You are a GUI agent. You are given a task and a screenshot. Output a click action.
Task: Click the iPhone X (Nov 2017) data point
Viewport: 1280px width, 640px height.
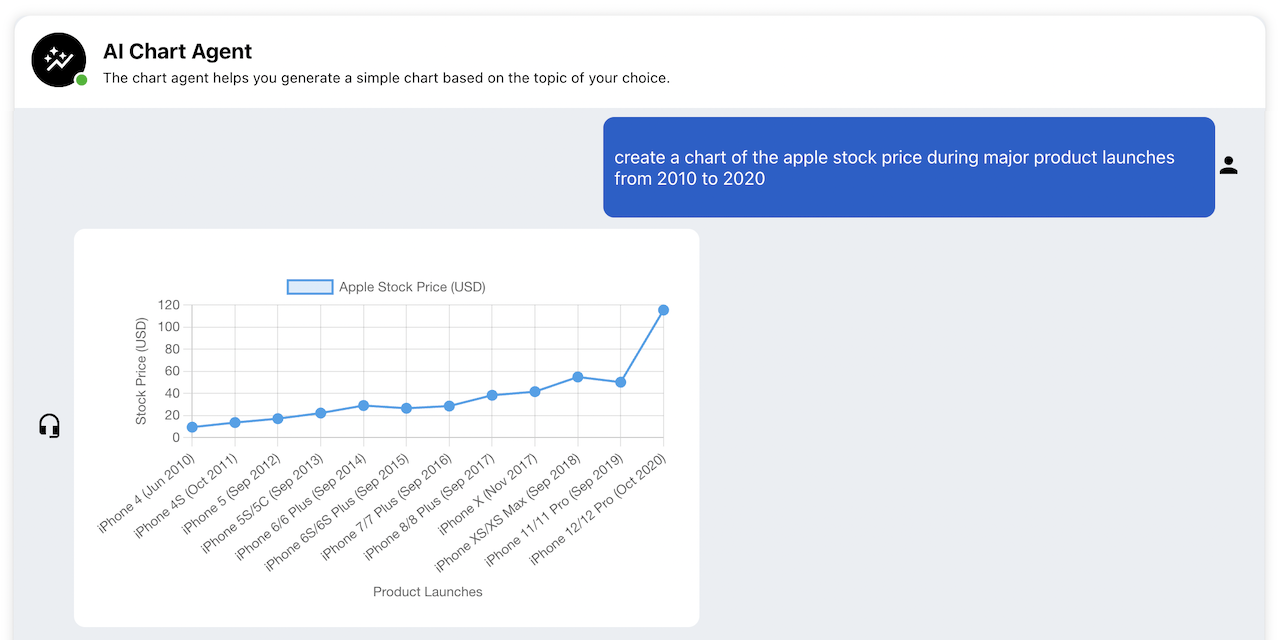pyautogui.click(x=535, y=392)
